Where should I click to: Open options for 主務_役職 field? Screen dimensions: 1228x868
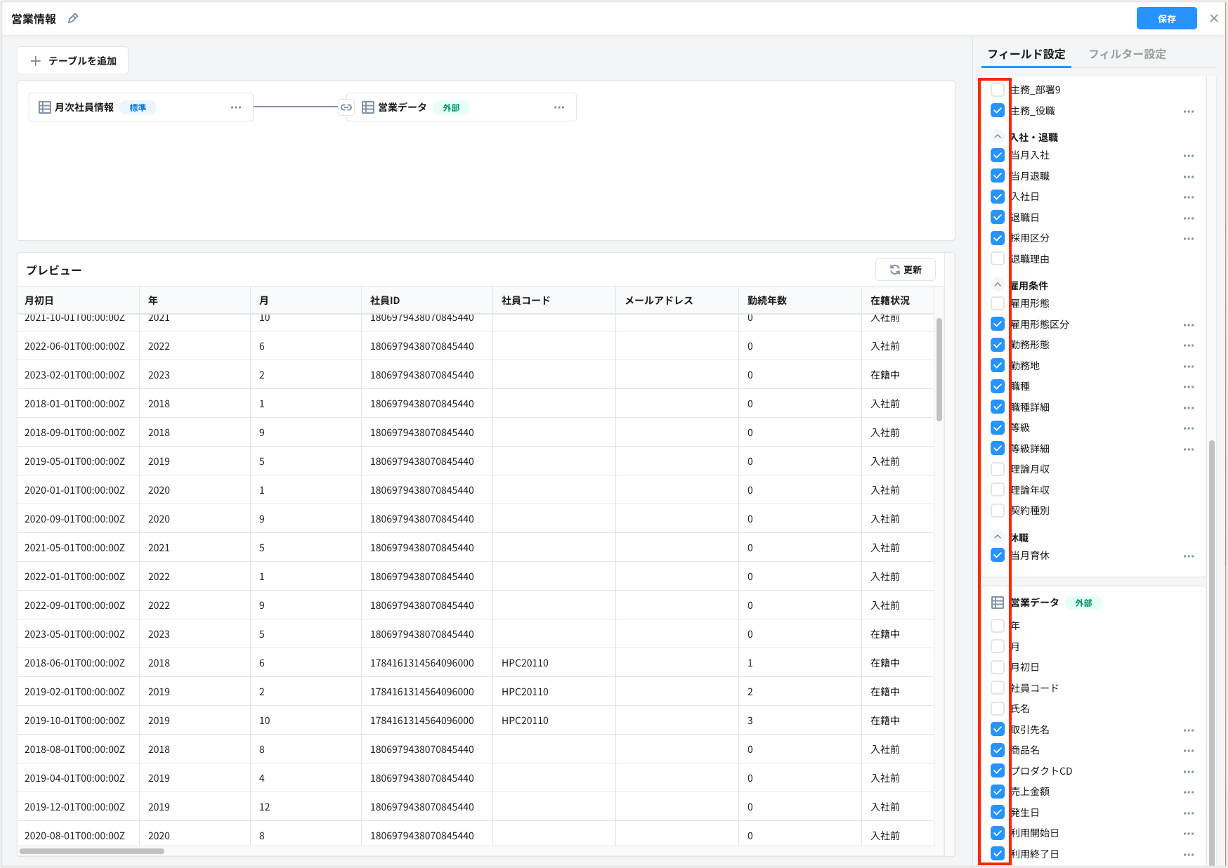pyautogui.click(x=1188, y=112)
